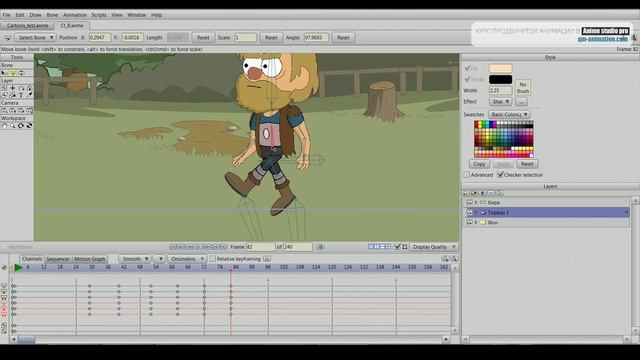Click the Angle value input field

pos(316,38)
